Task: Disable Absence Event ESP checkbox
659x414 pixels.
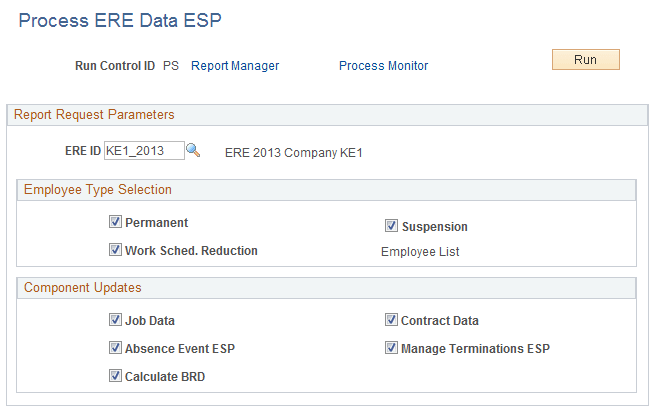Action: [x=116, y=349]
